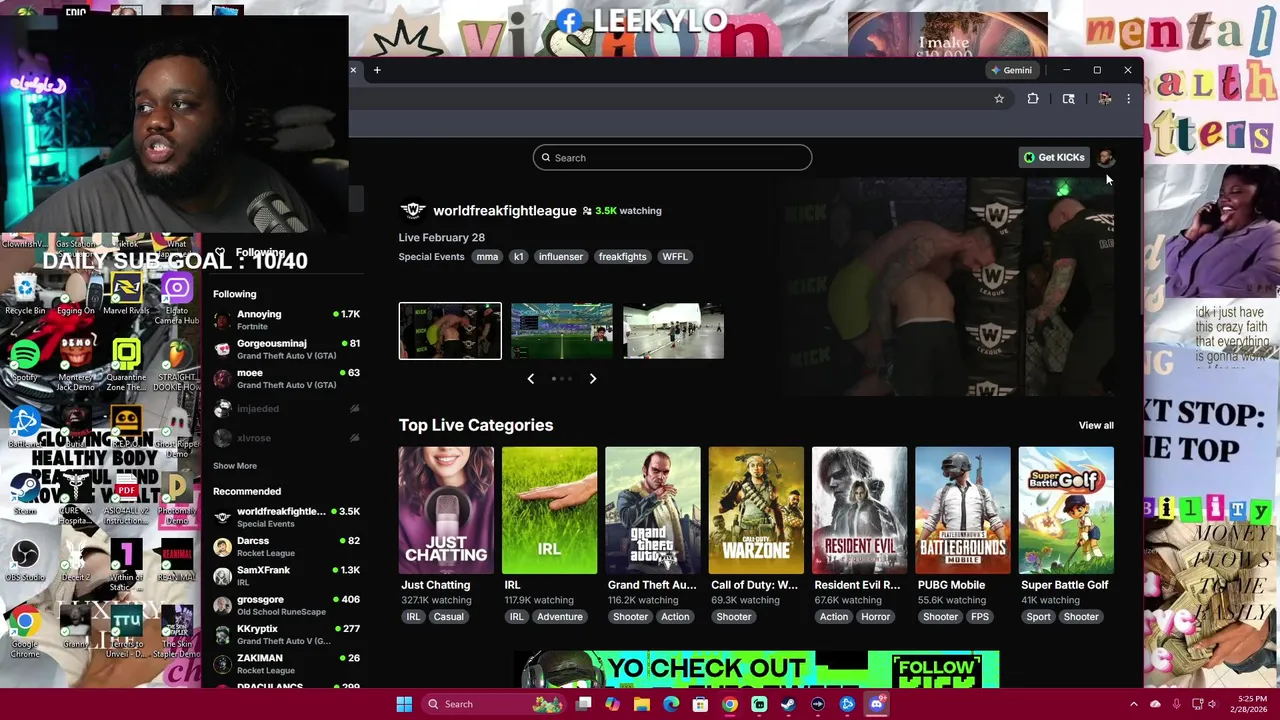Viewport: 1280px width, 720px height.
Task: Select the freakfights tag
Action: point(622,257)
